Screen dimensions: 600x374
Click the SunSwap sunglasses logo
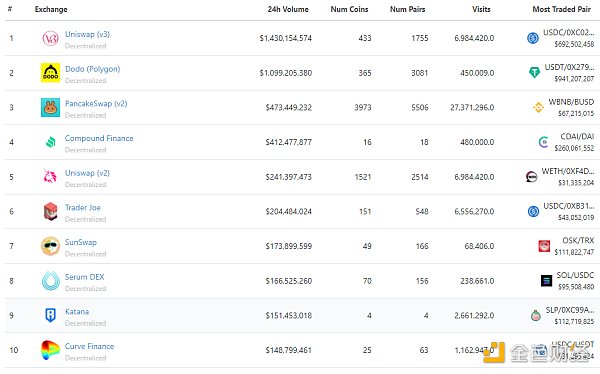tap(51, 246)
